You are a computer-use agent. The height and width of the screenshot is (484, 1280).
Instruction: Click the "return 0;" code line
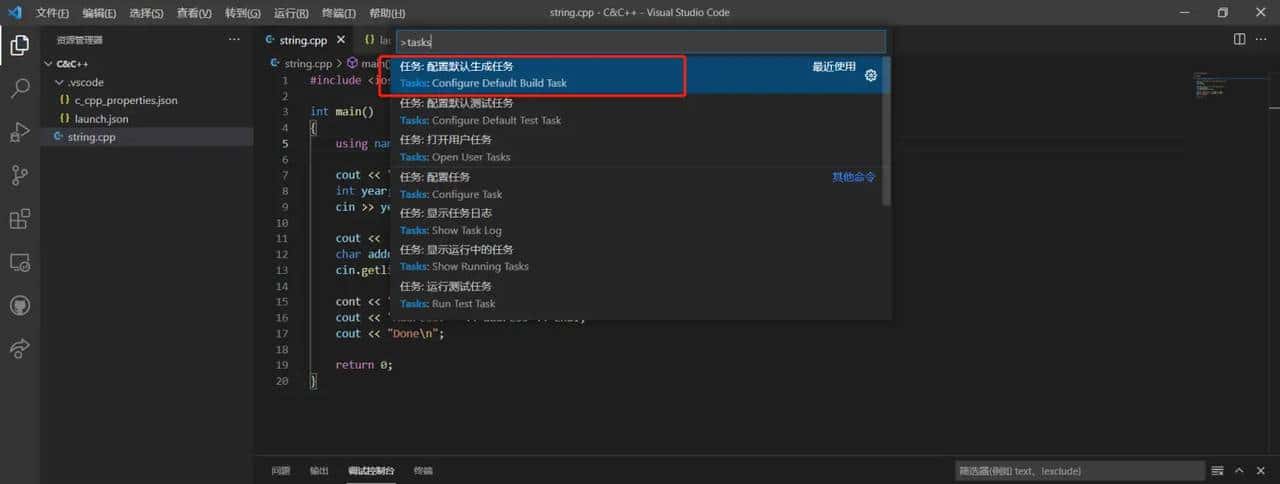(364, 365)
